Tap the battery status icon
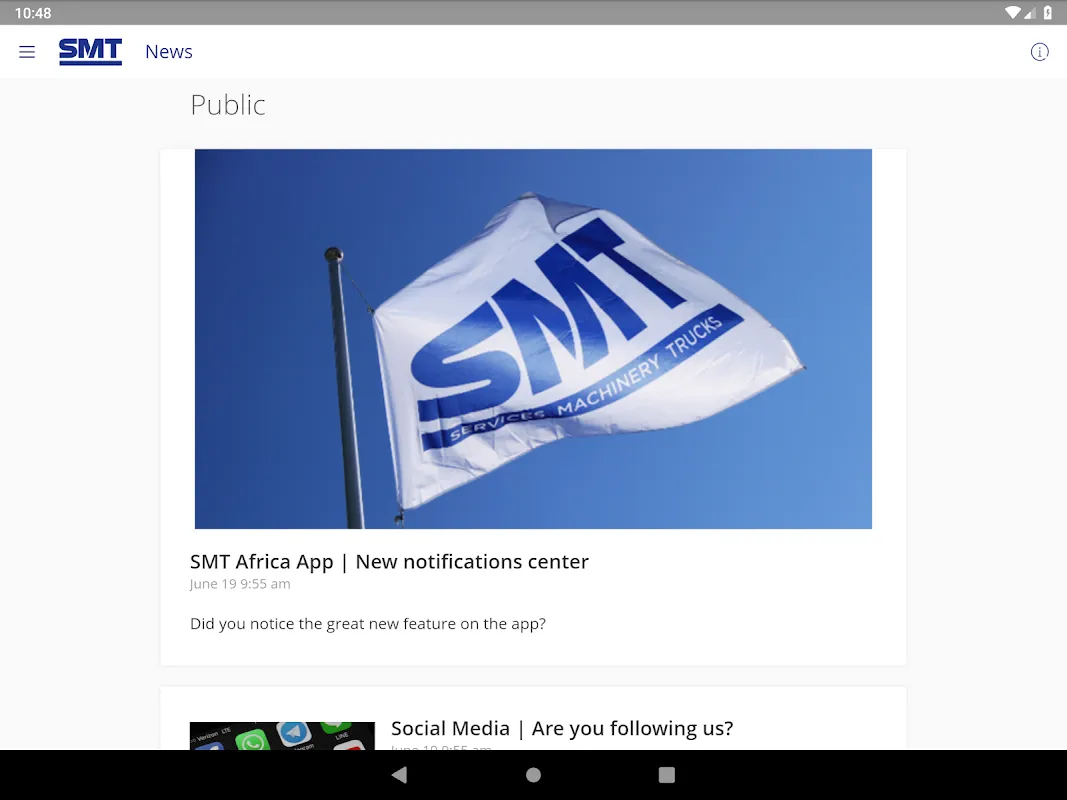 [1048, 12]
